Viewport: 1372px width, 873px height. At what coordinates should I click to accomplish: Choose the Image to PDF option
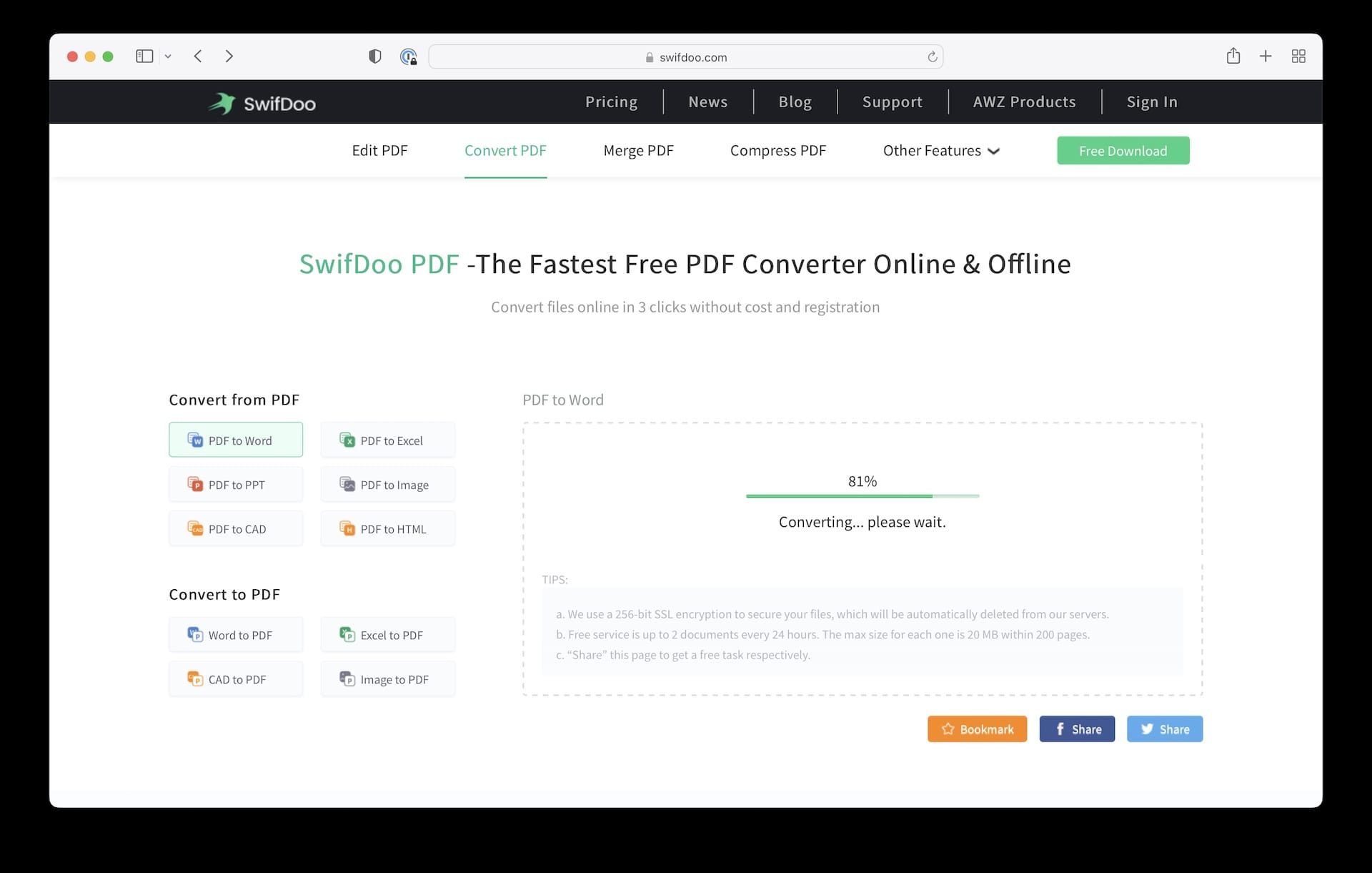click(387, 679)
